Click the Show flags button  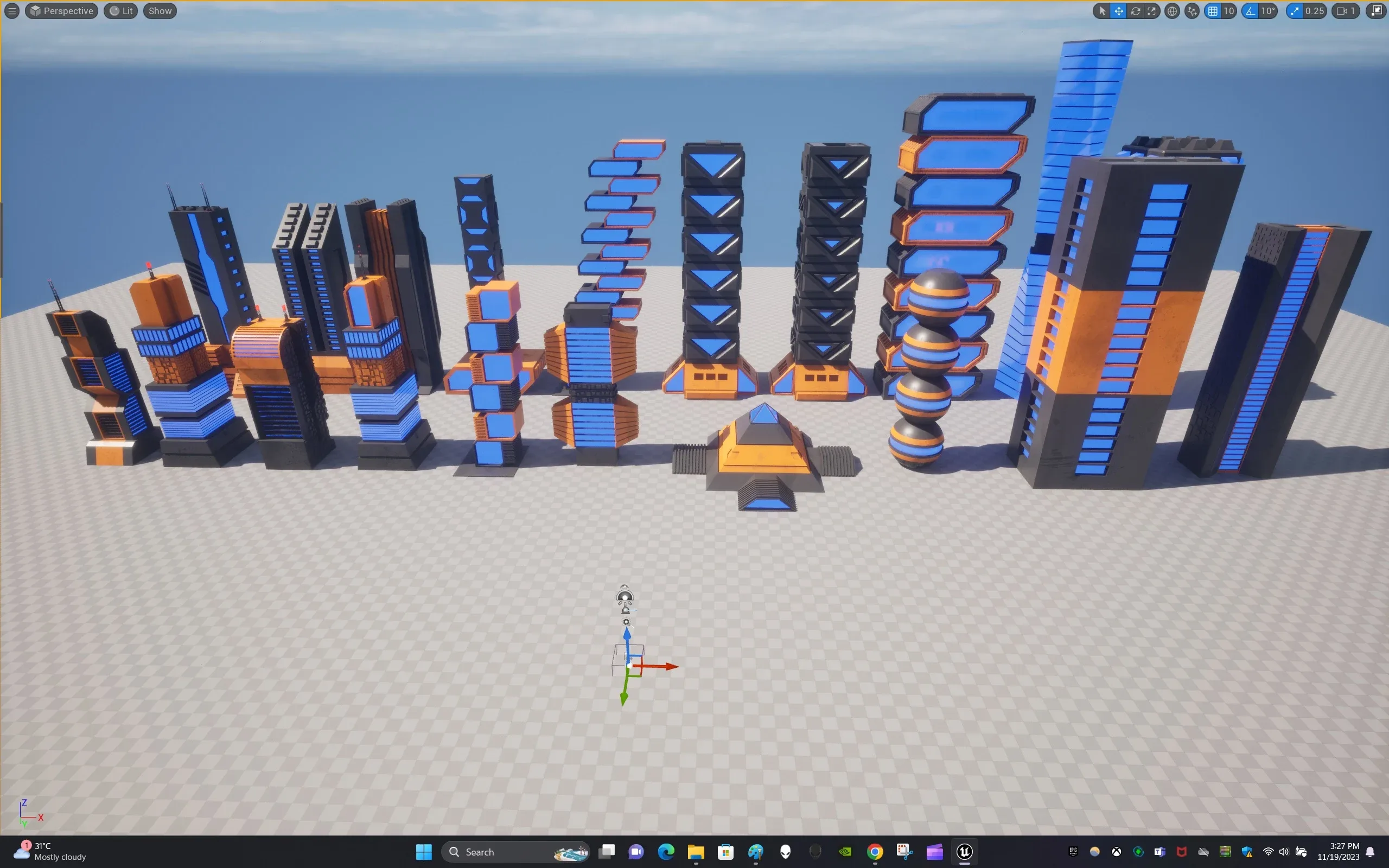point(160,11)
